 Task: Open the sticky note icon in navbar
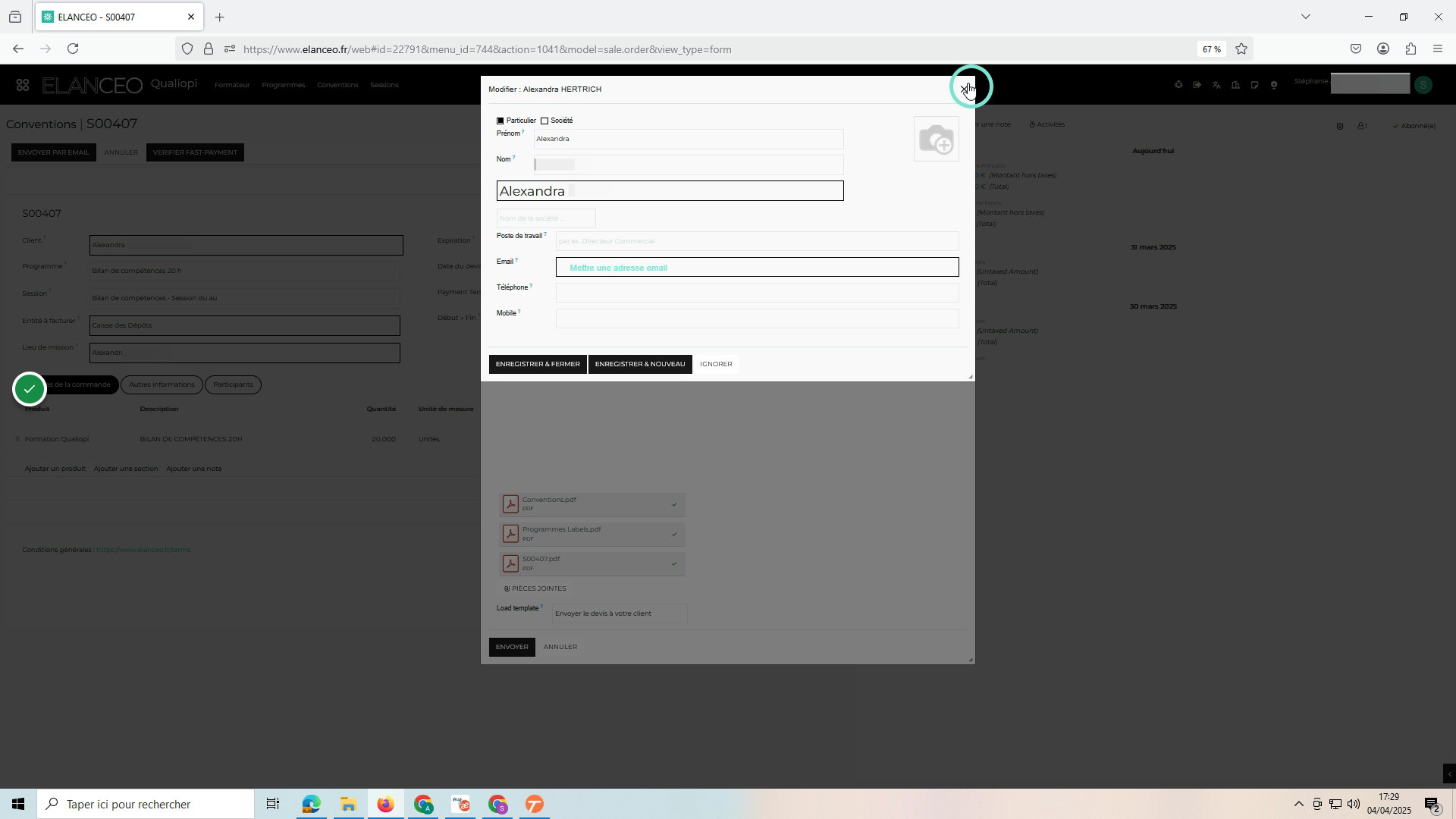[1254, 85]
